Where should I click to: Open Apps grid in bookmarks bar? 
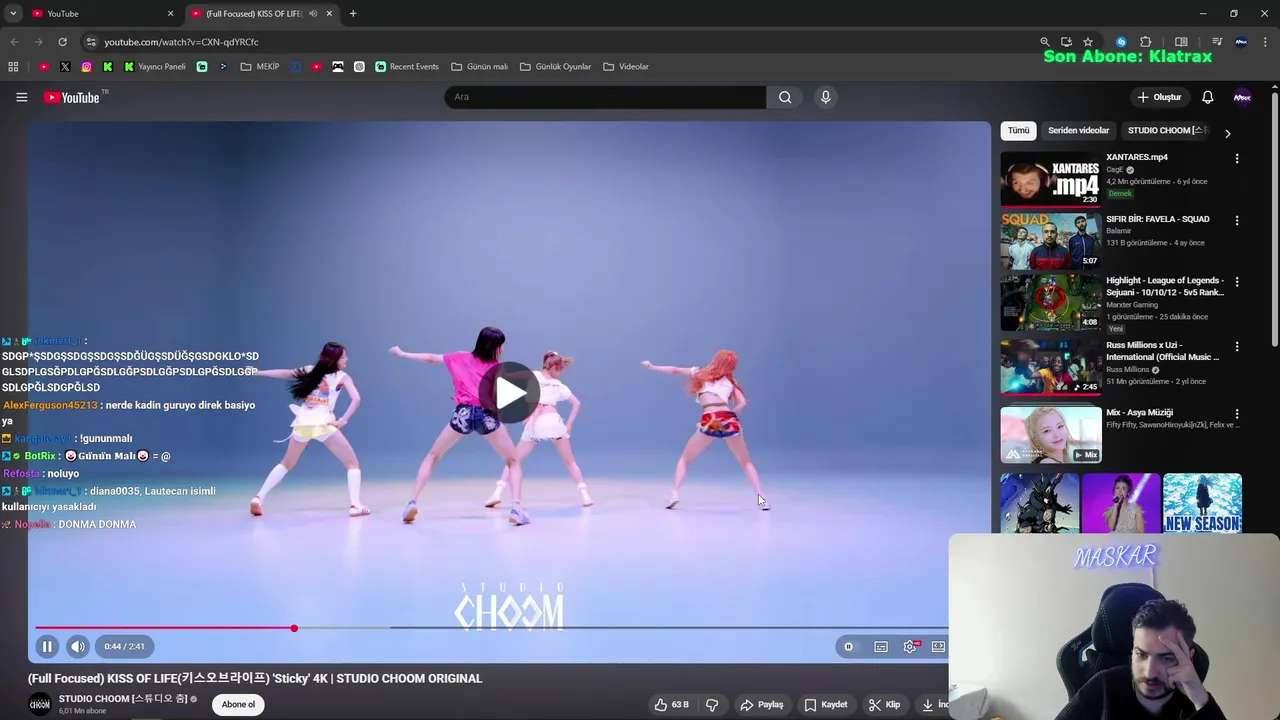coord(13,67)
